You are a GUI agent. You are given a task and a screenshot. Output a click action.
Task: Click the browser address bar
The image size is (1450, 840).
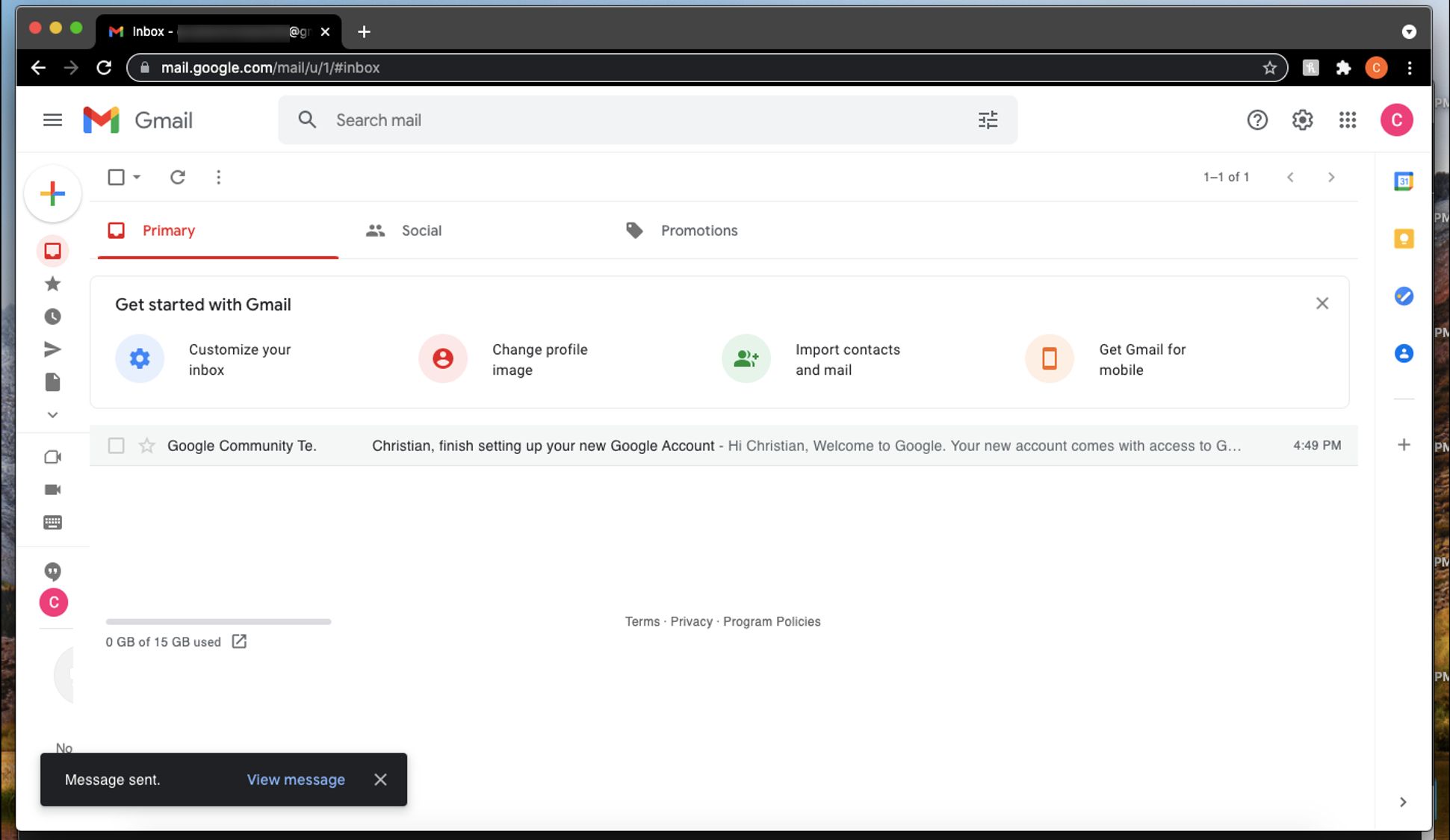click(x=707, y=68)
